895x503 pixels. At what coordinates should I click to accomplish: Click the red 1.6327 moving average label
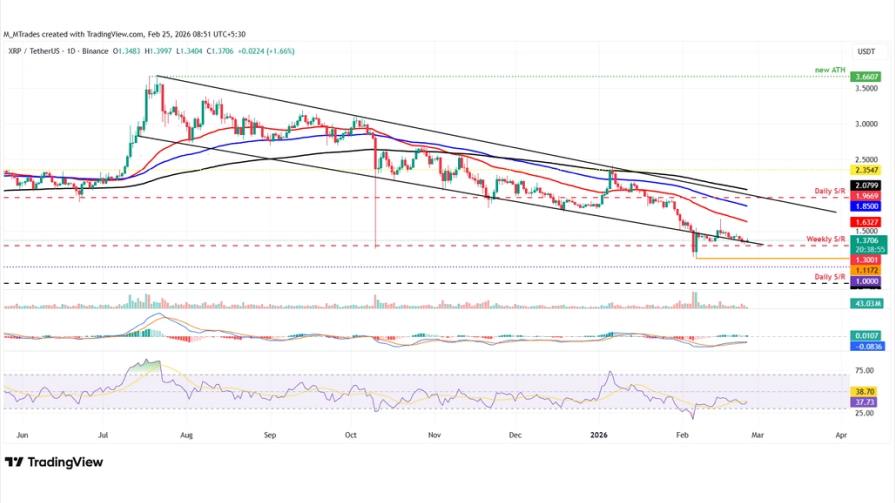[863, 222]
